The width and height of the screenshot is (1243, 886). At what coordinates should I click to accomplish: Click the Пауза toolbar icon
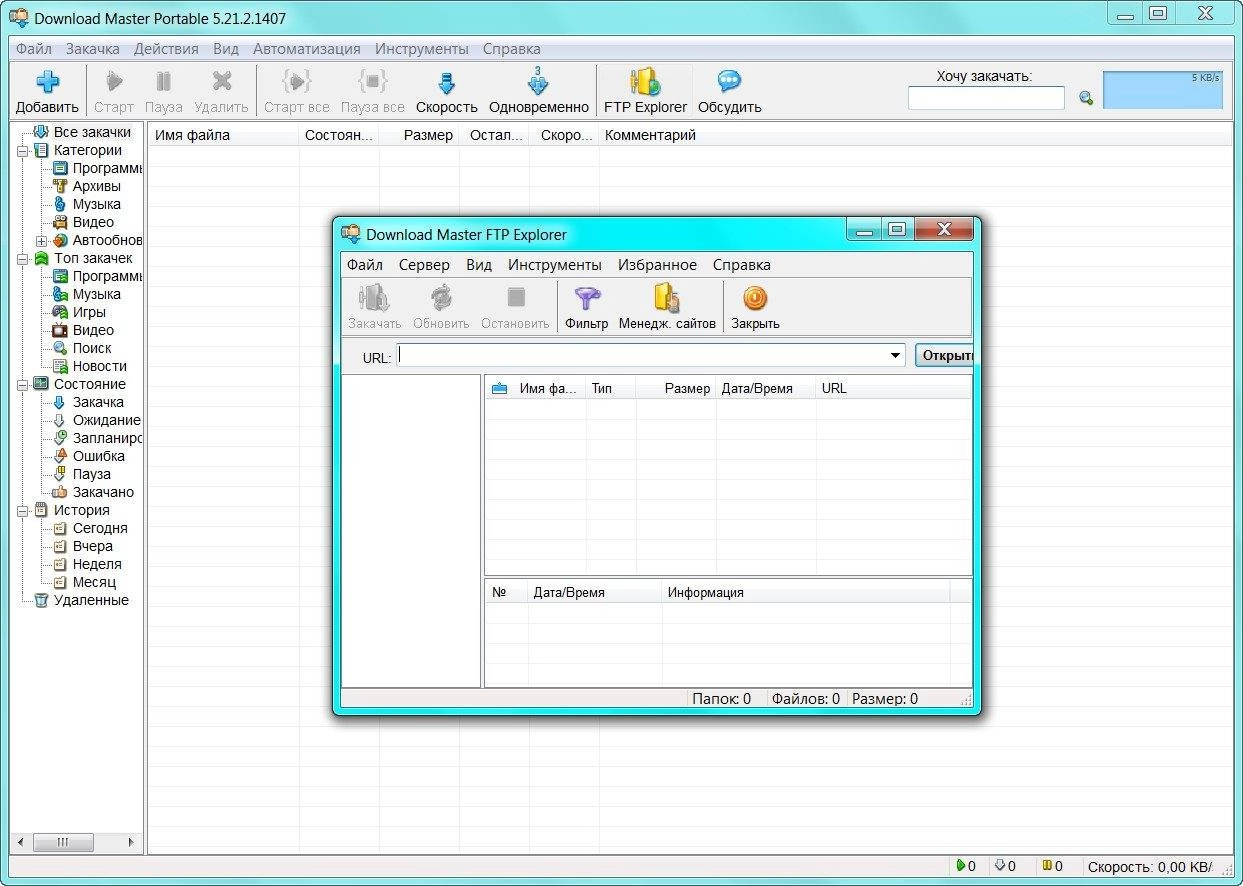click(163, 82)
